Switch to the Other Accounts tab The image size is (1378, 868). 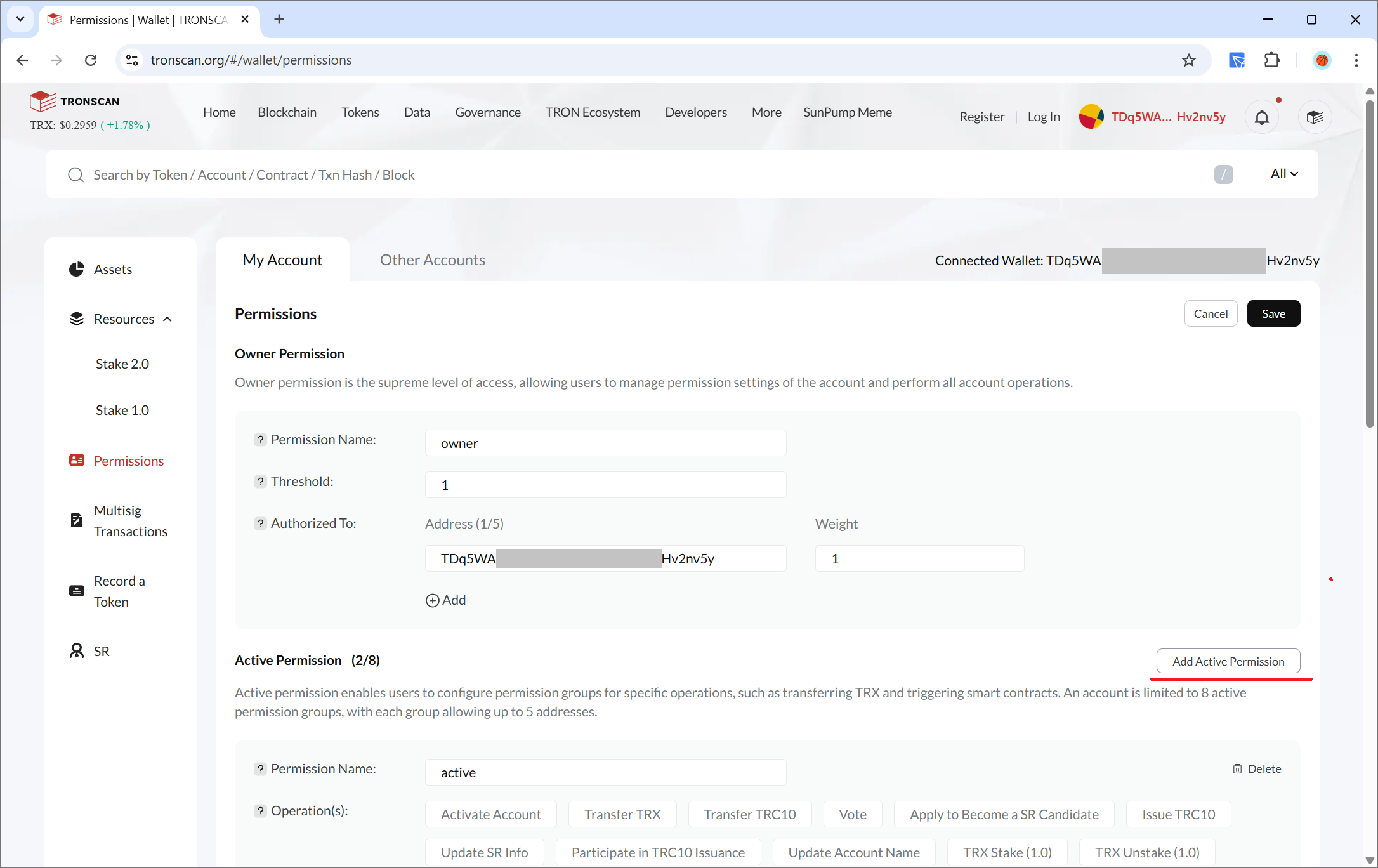tap(433, 260)
